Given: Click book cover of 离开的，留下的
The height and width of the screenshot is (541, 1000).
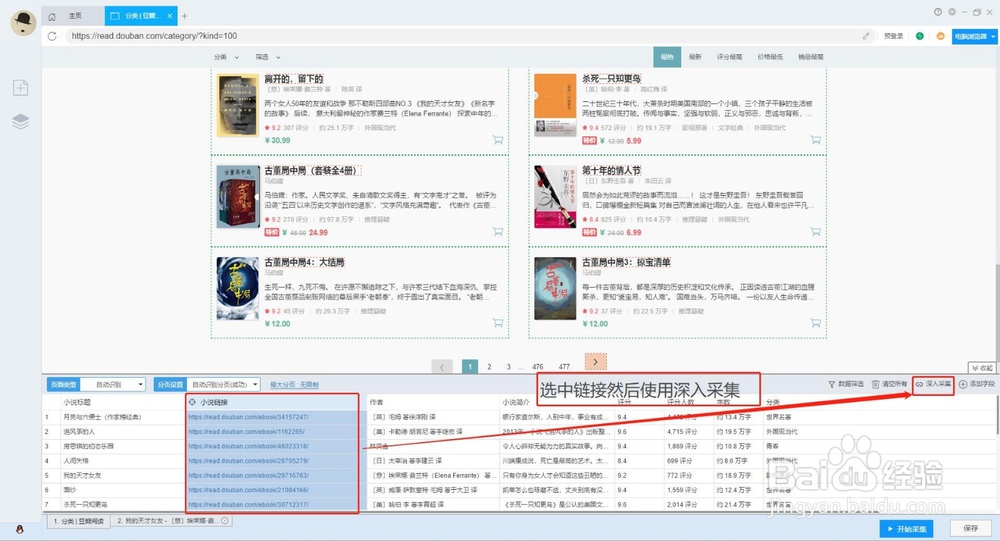Looking at the screenshot, I should [237, 105].
